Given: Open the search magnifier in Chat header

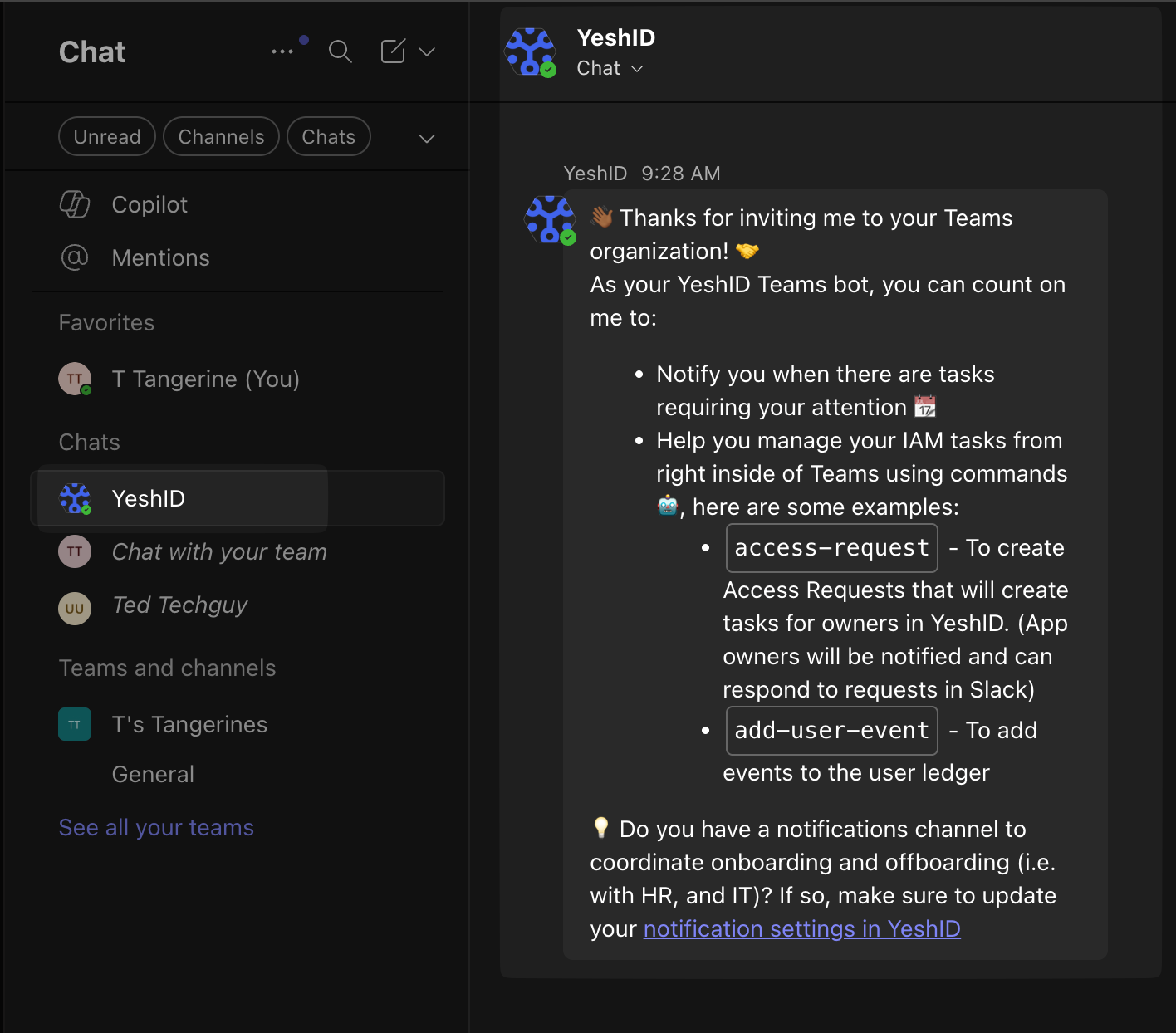Looking at the screenshot, I should (341, 51).
